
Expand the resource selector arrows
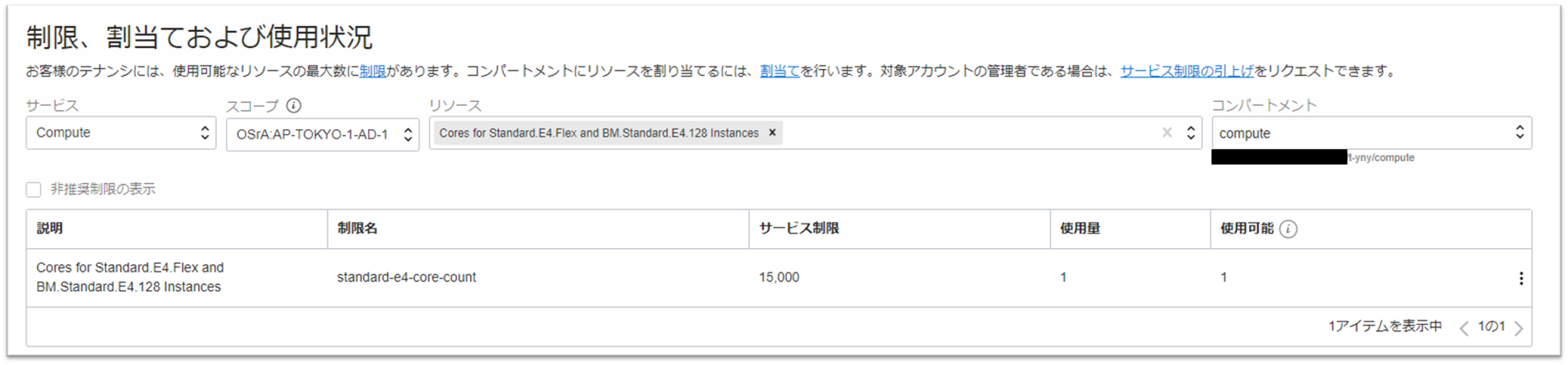click(x=1191, y=133)
